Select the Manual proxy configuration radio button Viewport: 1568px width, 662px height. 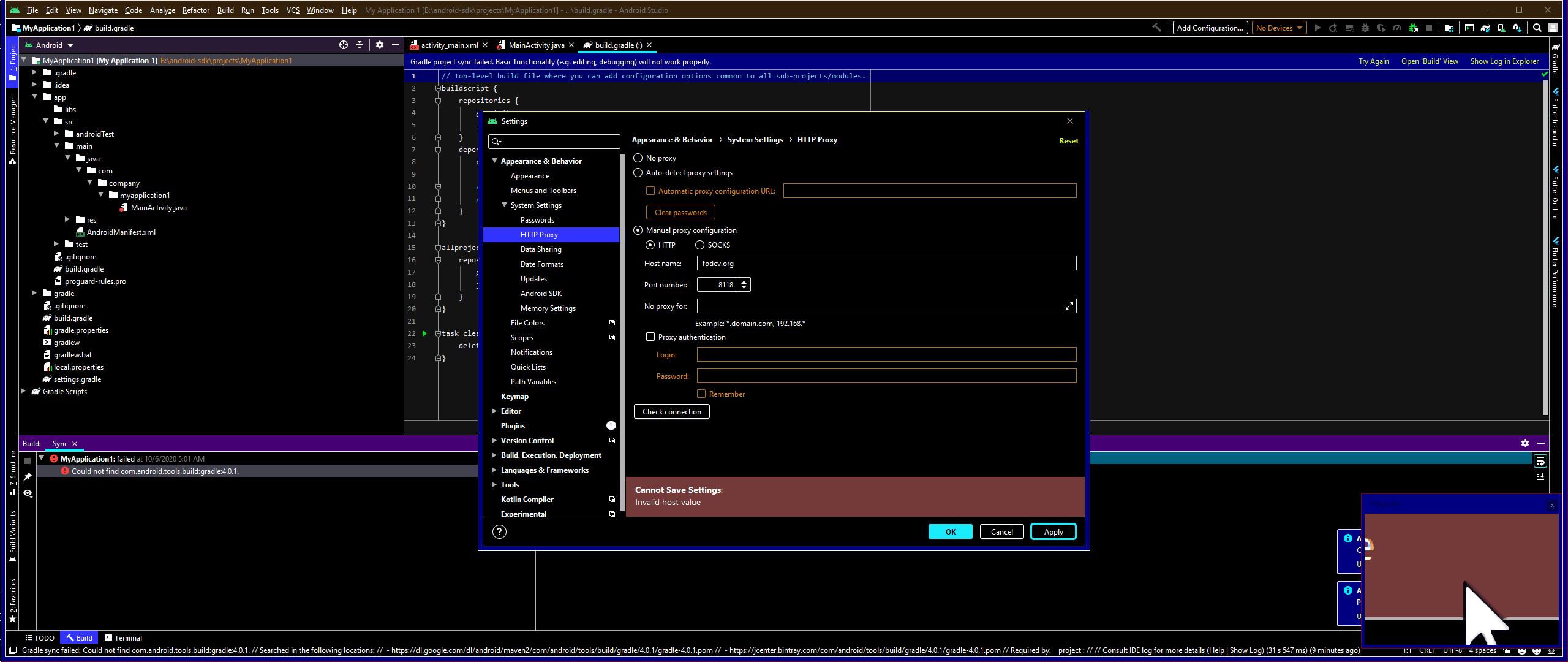click(638, 230)
